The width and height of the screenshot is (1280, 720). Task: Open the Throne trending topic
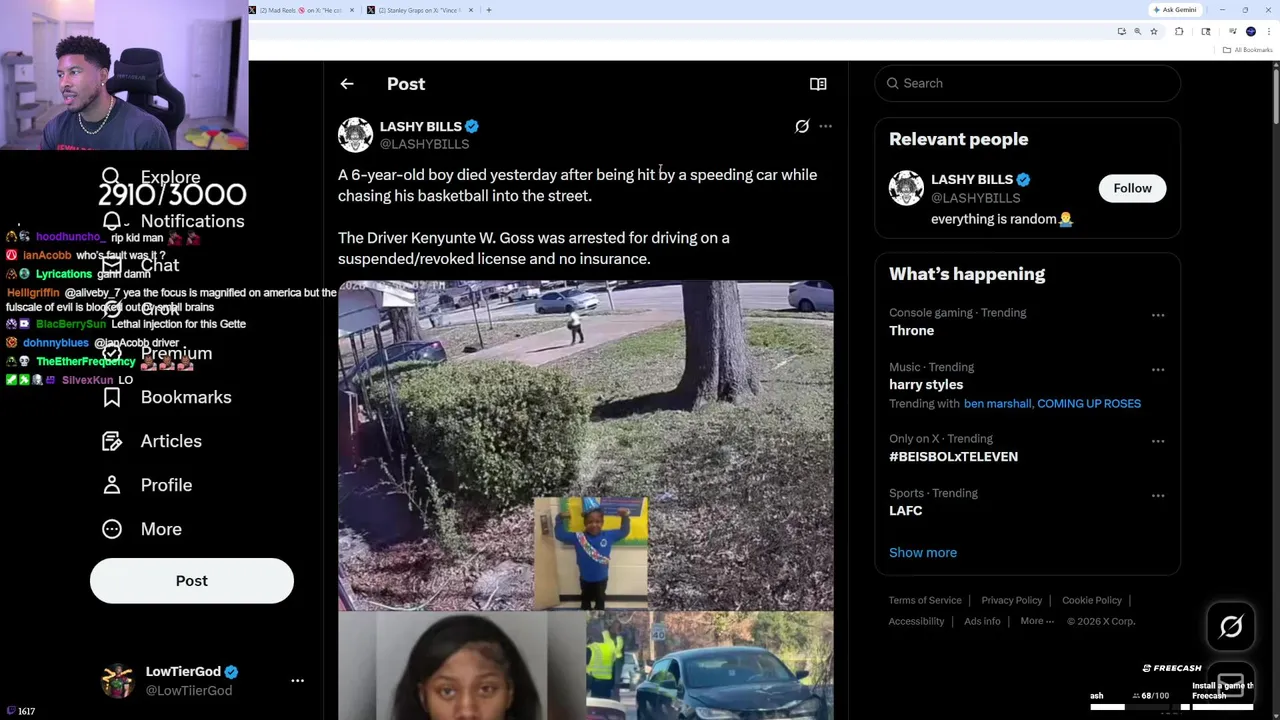(911, 330)
